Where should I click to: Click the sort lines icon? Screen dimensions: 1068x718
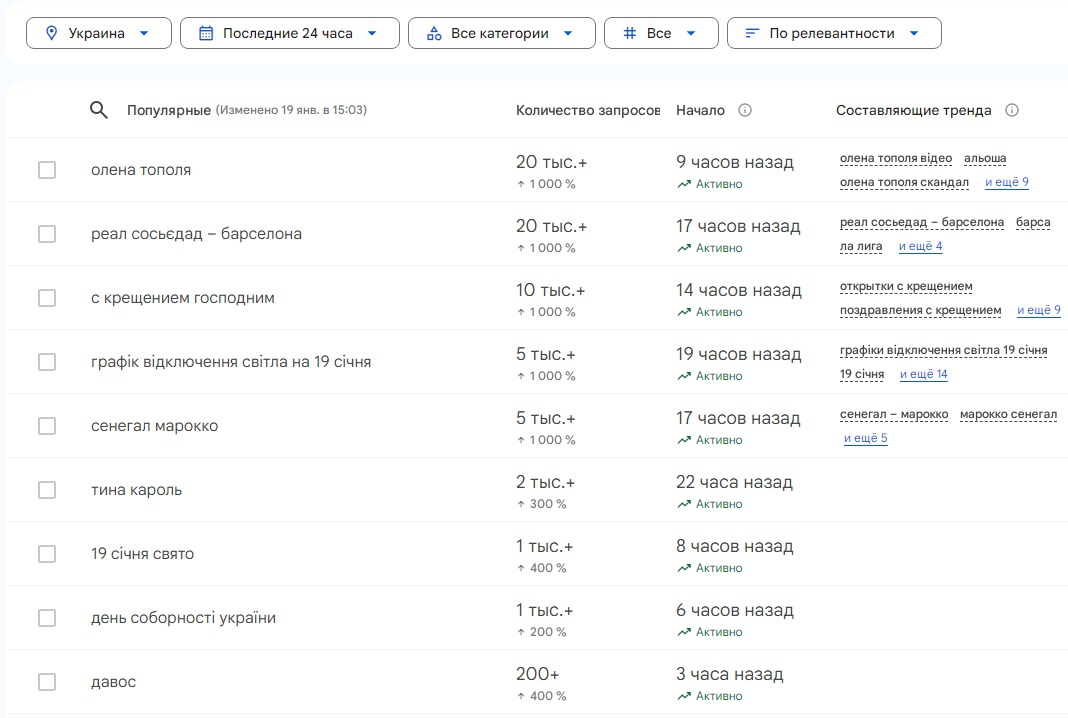(x=752, y=33)
